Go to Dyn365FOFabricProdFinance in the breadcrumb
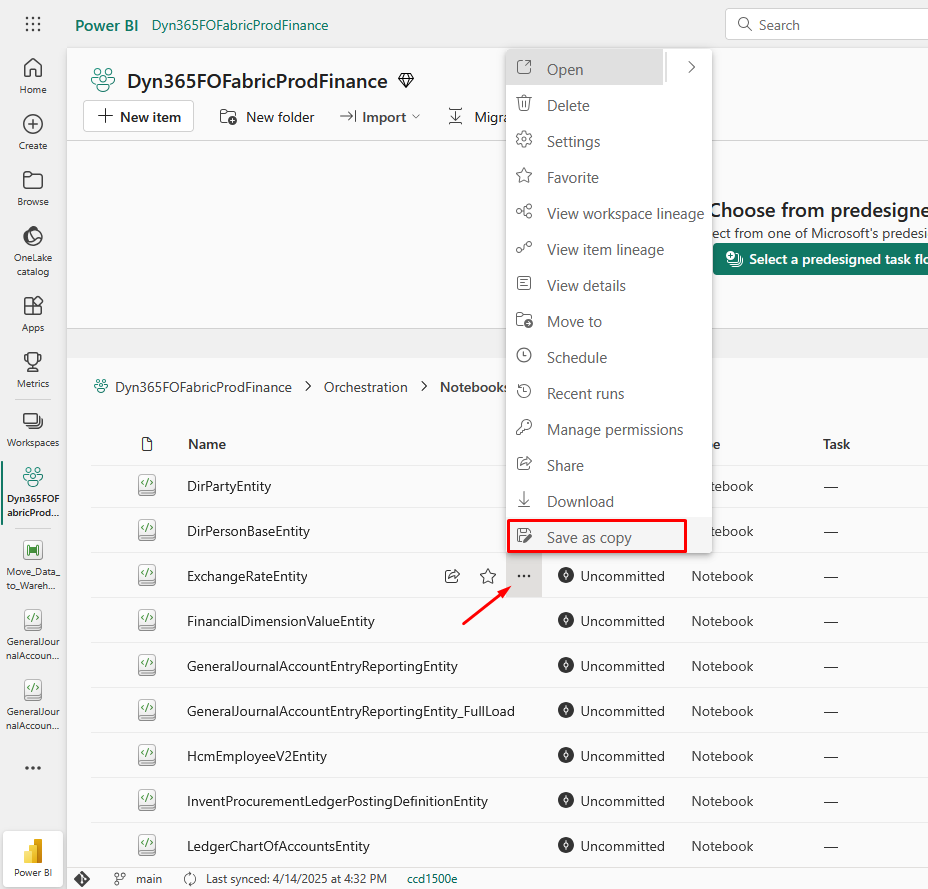Image resolution: width=928 pixels, height=889 pixels. pyautogui.click(x=203, y=387)
